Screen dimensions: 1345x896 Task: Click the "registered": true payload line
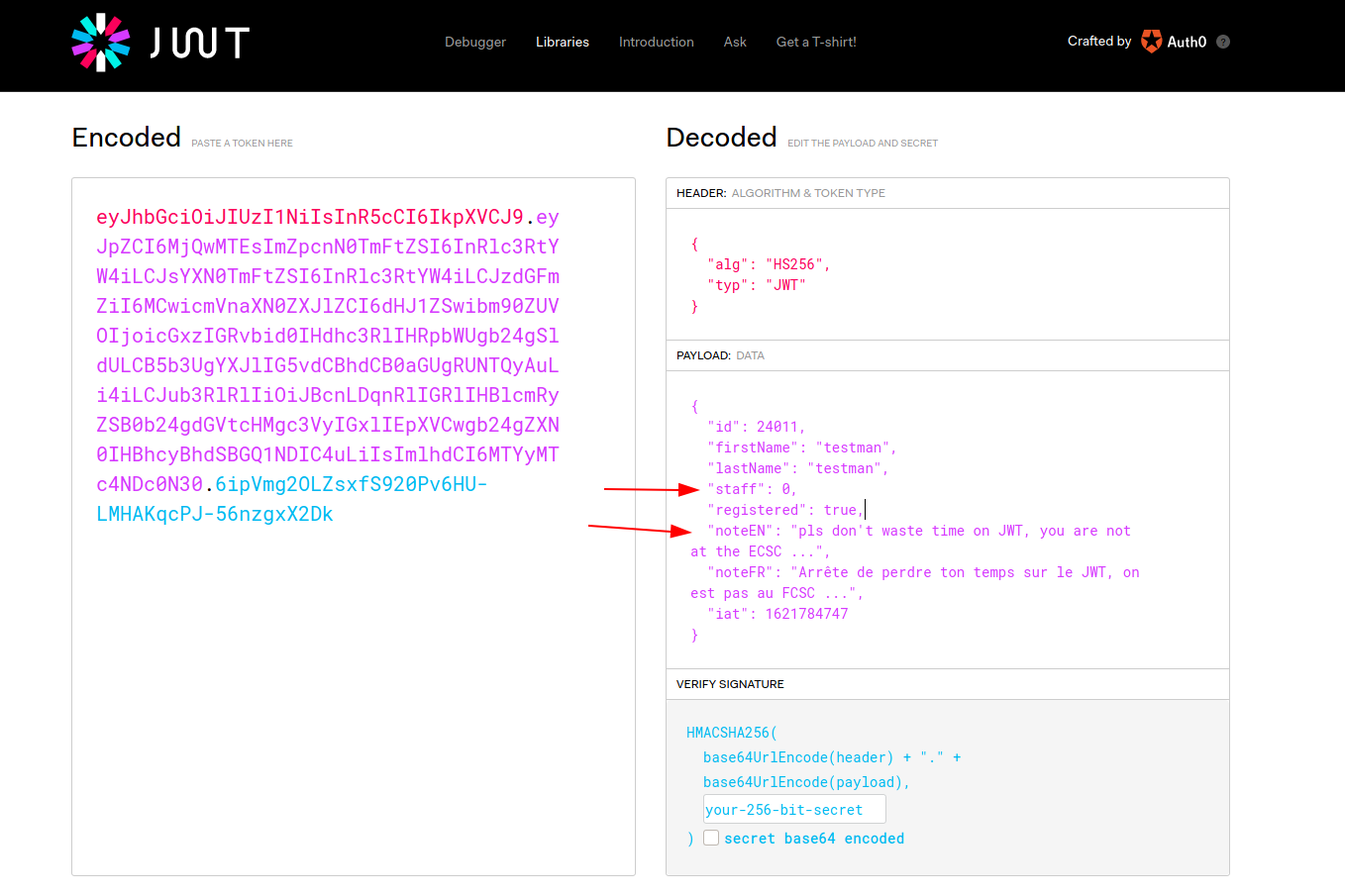tap(784, 510)
